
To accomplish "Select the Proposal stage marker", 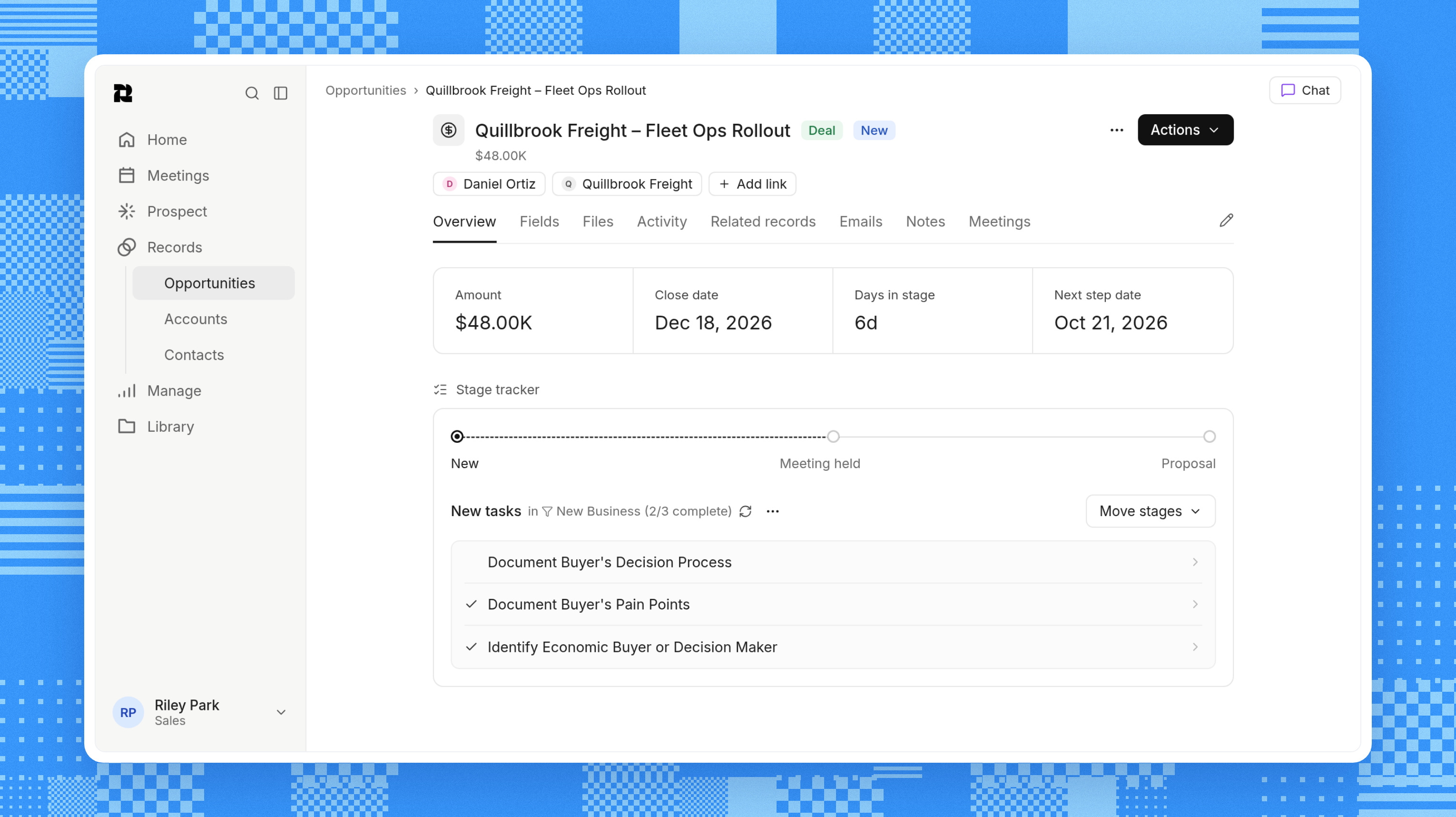I will (x=1209, y=437).
